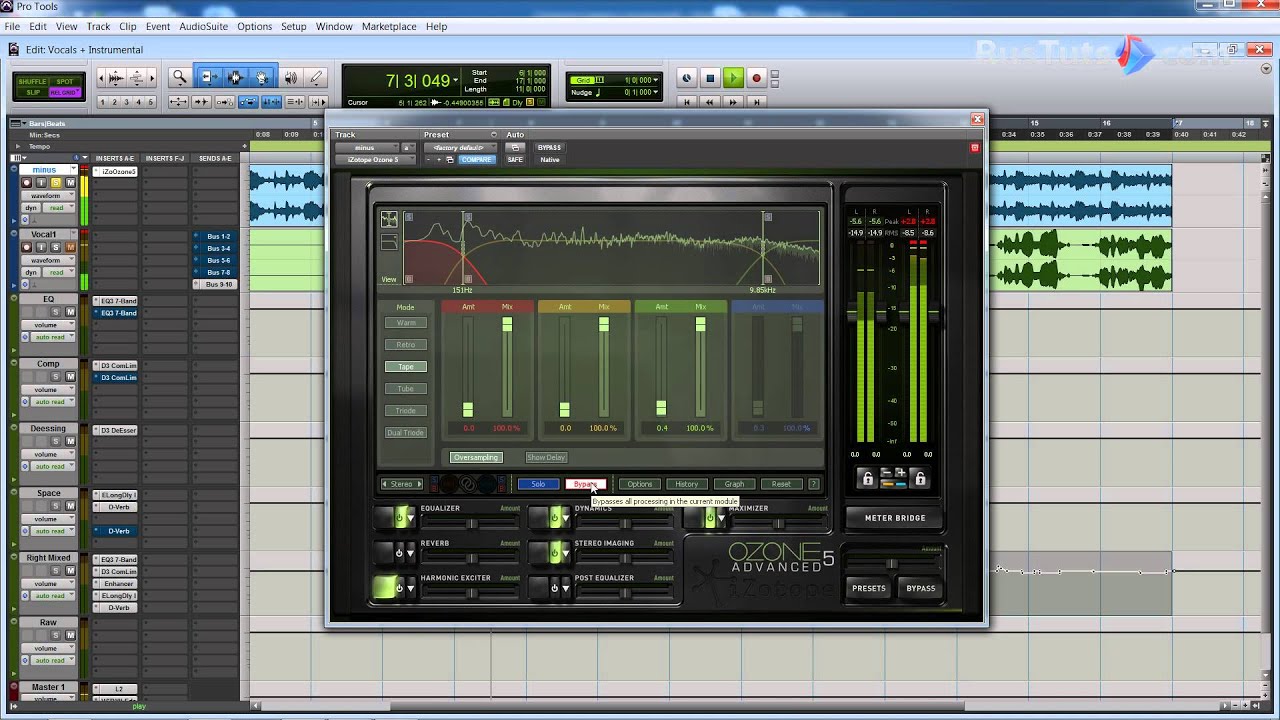1280x720 pixels.
Task: Open Reverb module preset dropdown arrow
Action: coord(411,554)
